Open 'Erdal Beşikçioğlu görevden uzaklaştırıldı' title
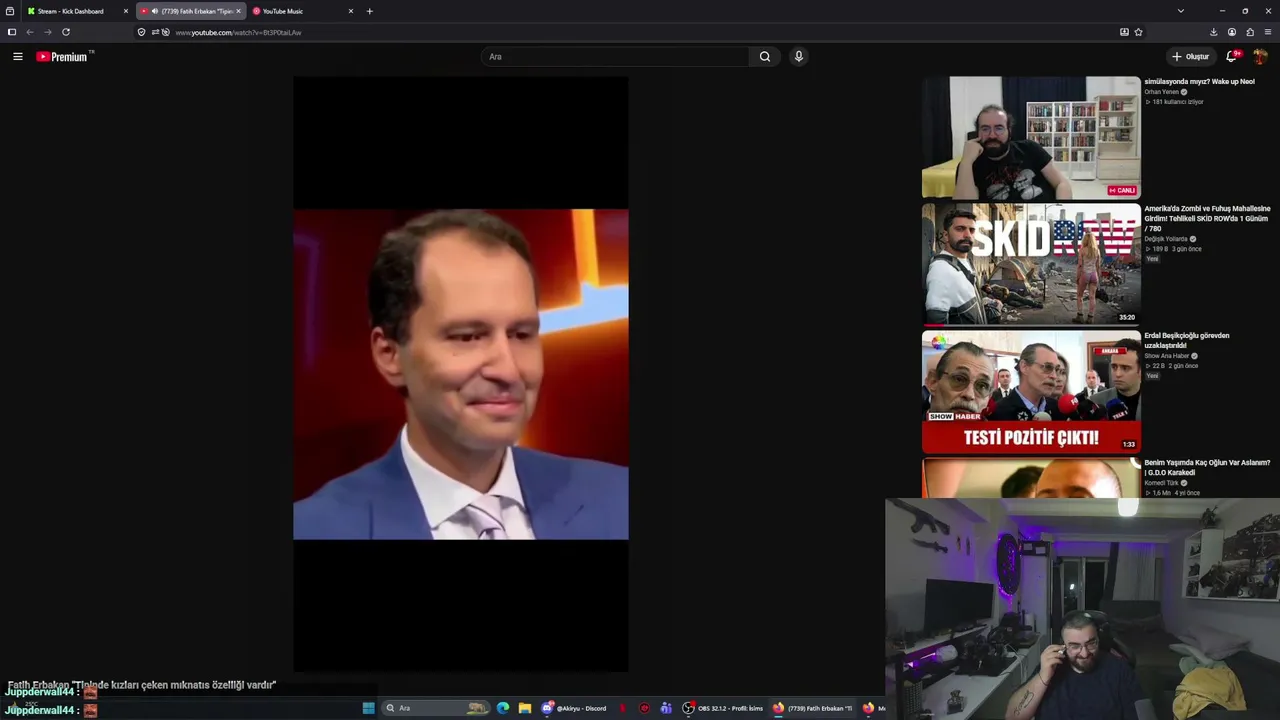This screenshot has height=720, width=1280. point(1187,340)
